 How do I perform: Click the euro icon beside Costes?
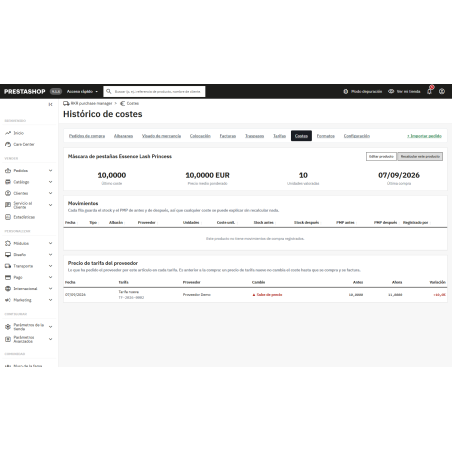[x=122, y=103]
